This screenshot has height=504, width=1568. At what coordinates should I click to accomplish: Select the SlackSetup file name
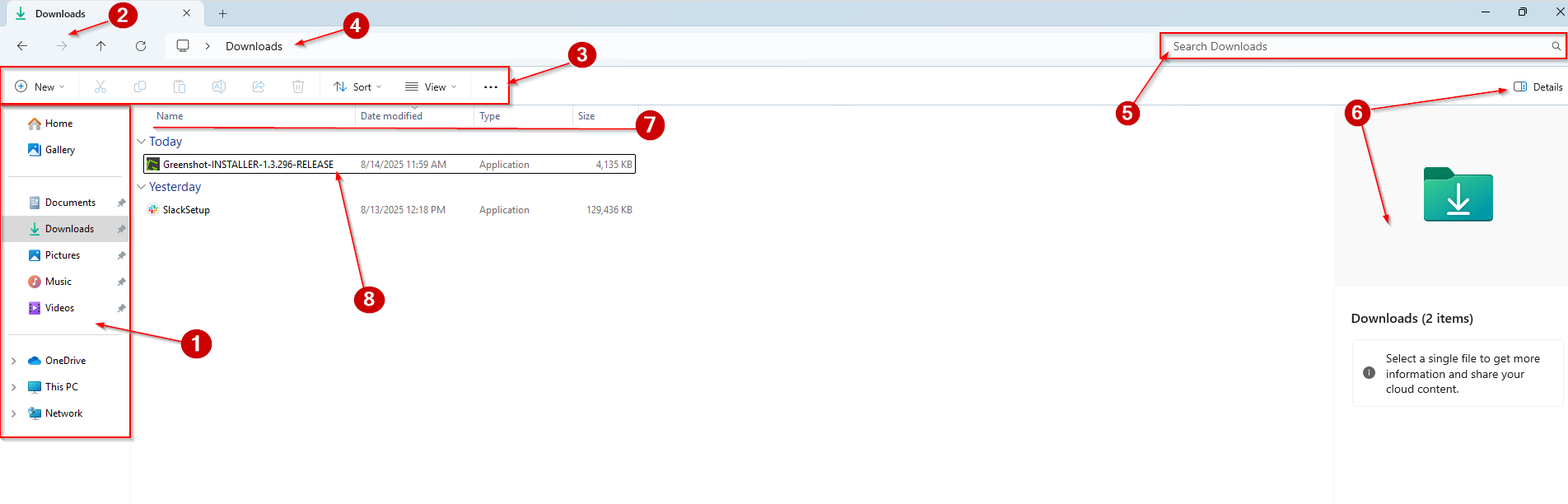[186, 210]
